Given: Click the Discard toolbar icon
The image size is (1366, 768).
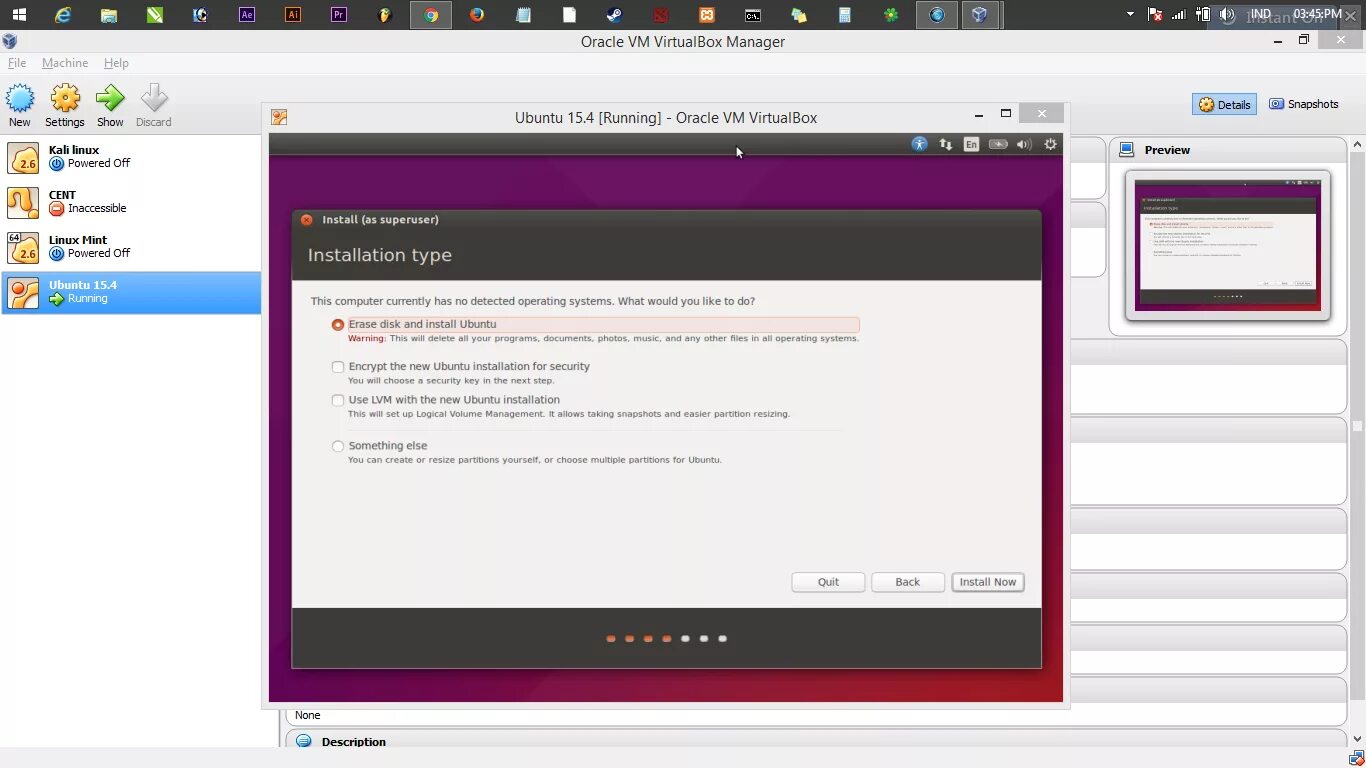Looking at the screenshot, I should tap(154, 99).
